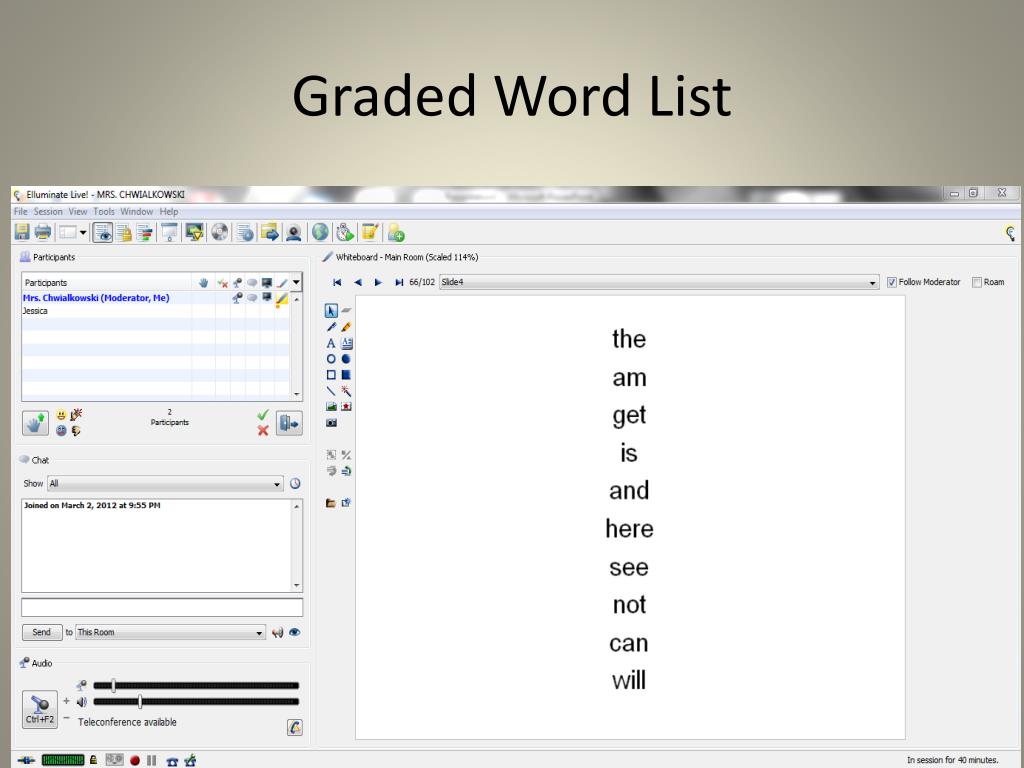Toggle chat permission for Mrs. Chwialkowski

click(252, 298)
